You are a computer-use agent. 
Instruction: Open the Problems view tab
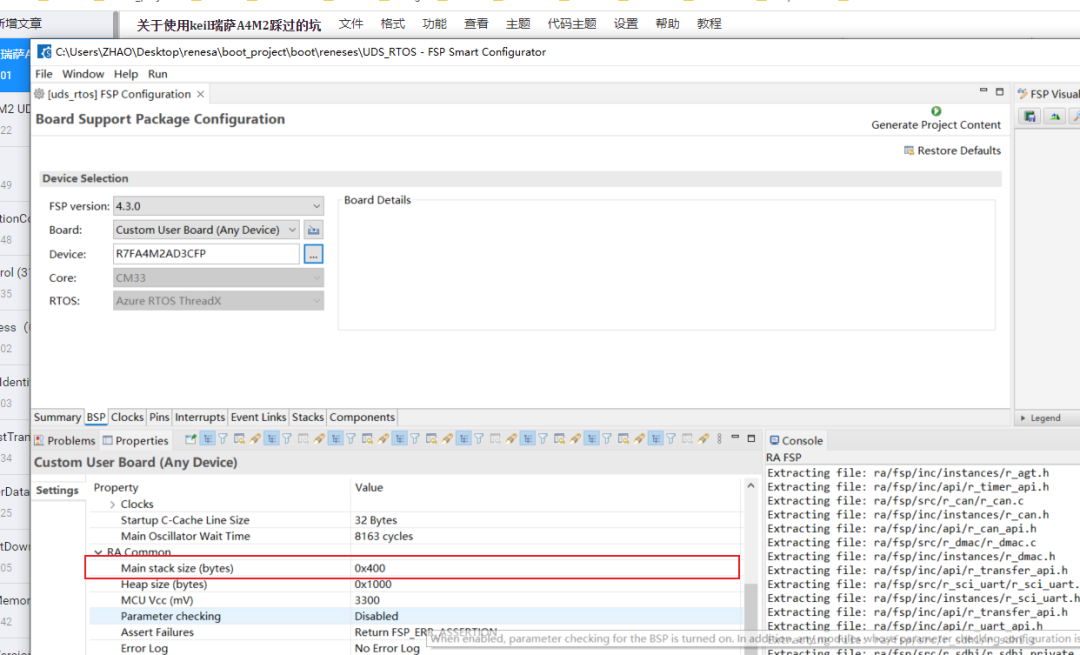(x=65, y=441)
